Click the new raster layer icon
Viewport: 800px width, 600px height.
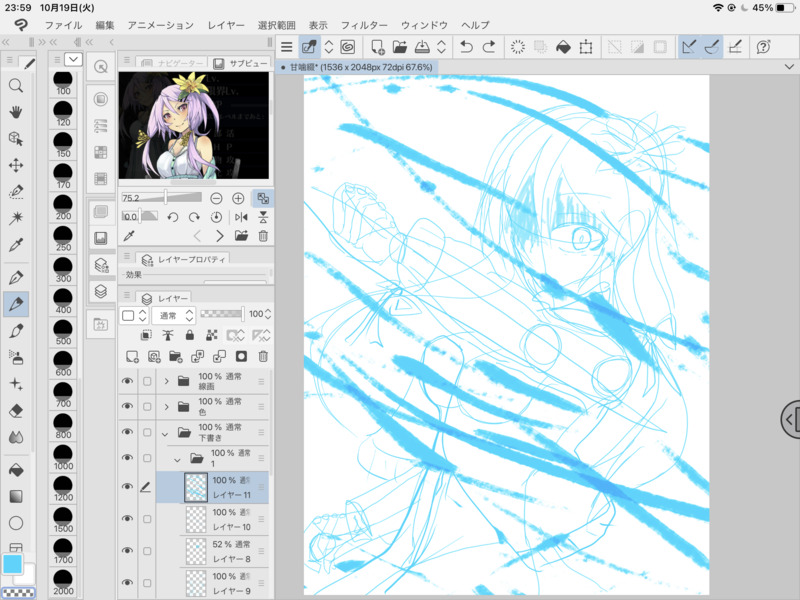[x=131, y=356]
